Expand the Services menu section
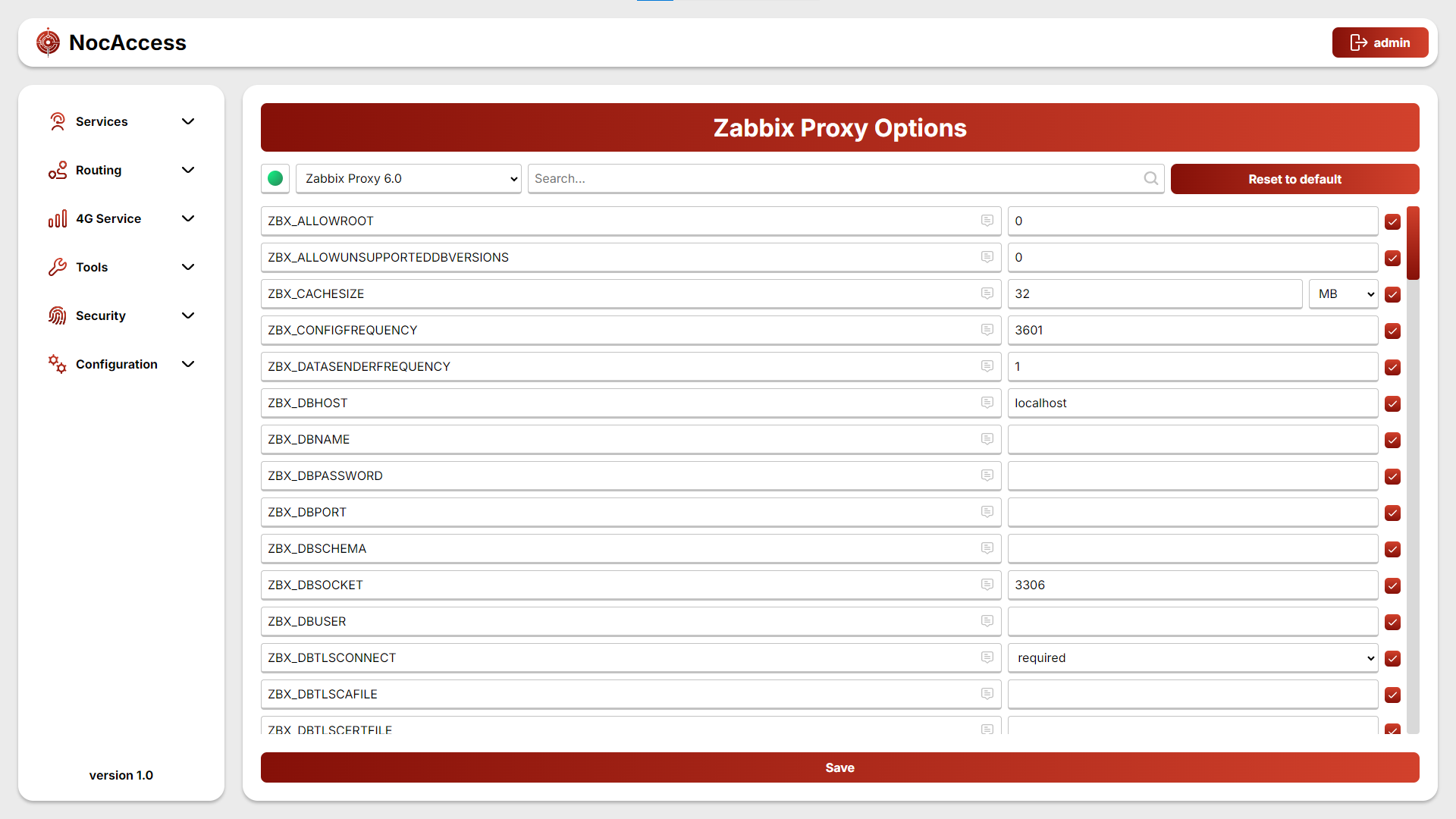 click(x=121, y=121)
